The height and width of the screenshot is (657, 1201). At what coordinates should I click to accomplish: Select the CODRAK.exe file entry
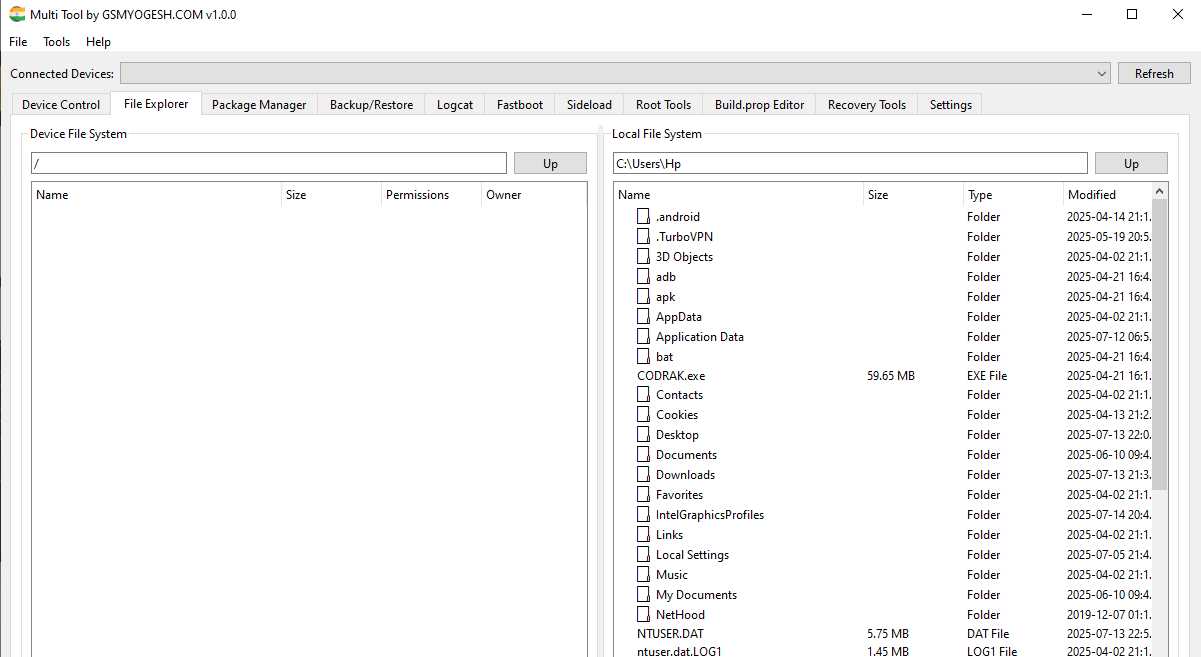pyautogui.click(x=671, y=376)
